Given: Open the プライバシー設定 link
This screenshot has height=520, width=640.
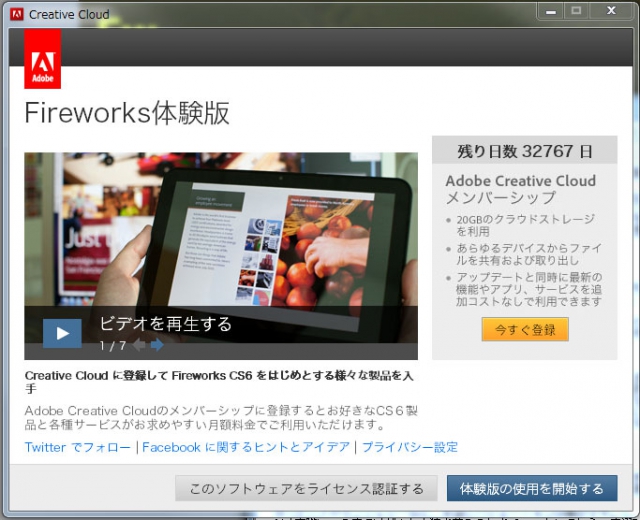Looking at the screenshot, I should (410, 447).
